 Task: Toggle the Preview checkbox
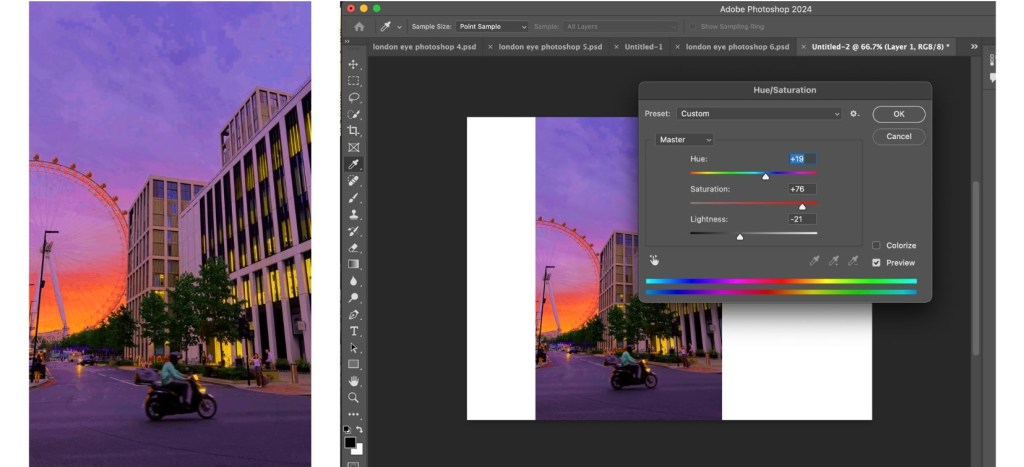[876, 263]
